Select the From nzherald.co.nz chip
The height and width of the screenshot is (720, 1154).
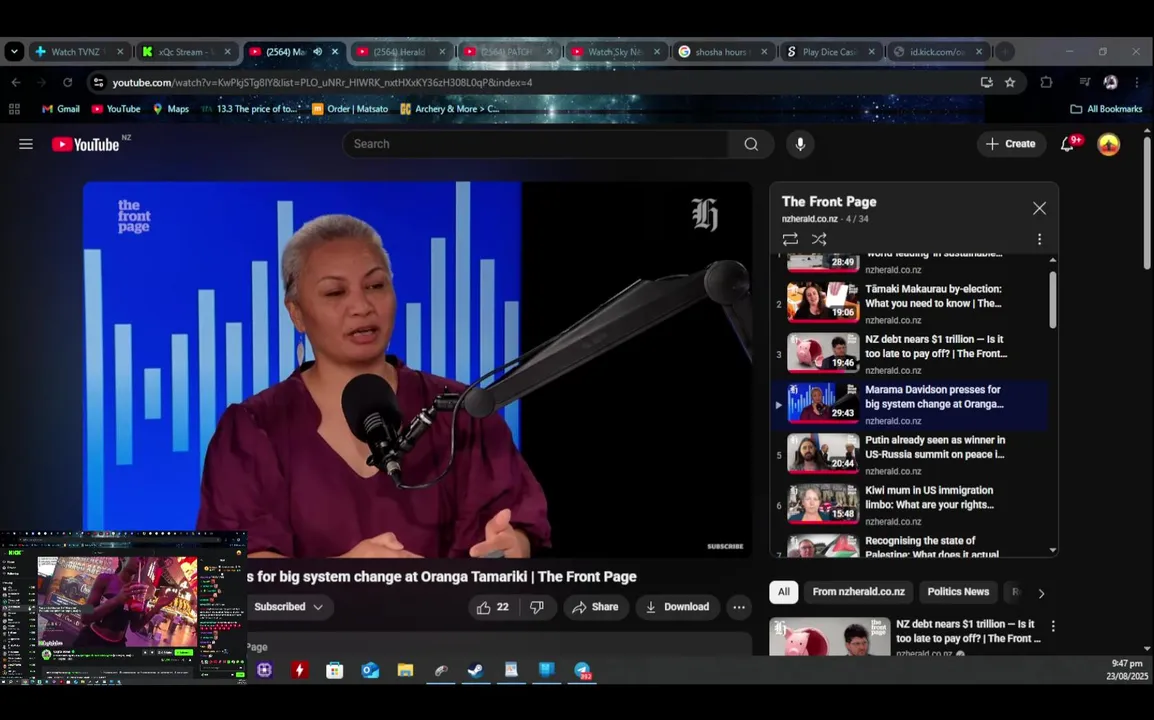(x=859, y=592)
